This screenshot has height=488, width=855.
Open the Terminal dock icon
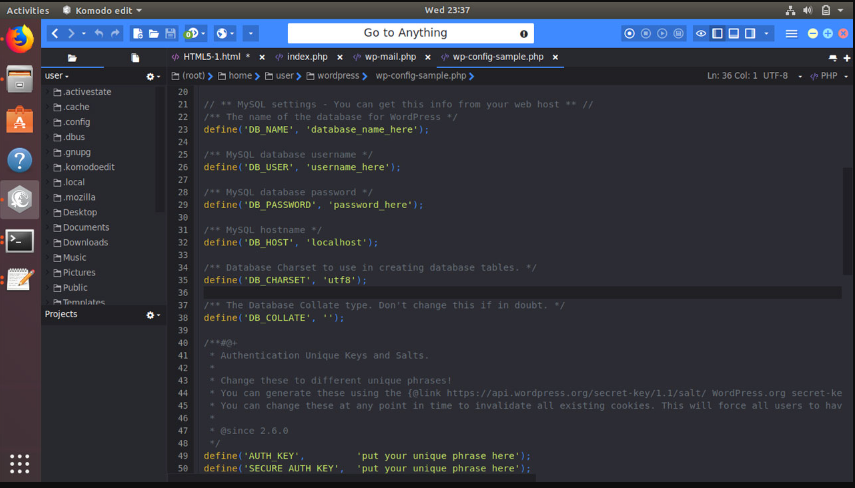(x=20, y=240)
